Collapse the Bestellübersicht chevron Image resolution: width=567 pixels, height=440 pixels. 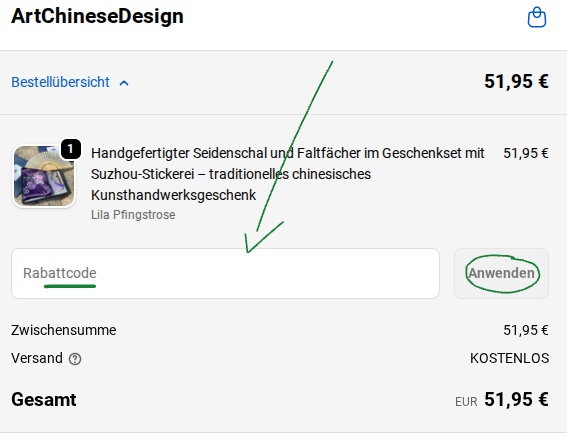coord(124,83)
